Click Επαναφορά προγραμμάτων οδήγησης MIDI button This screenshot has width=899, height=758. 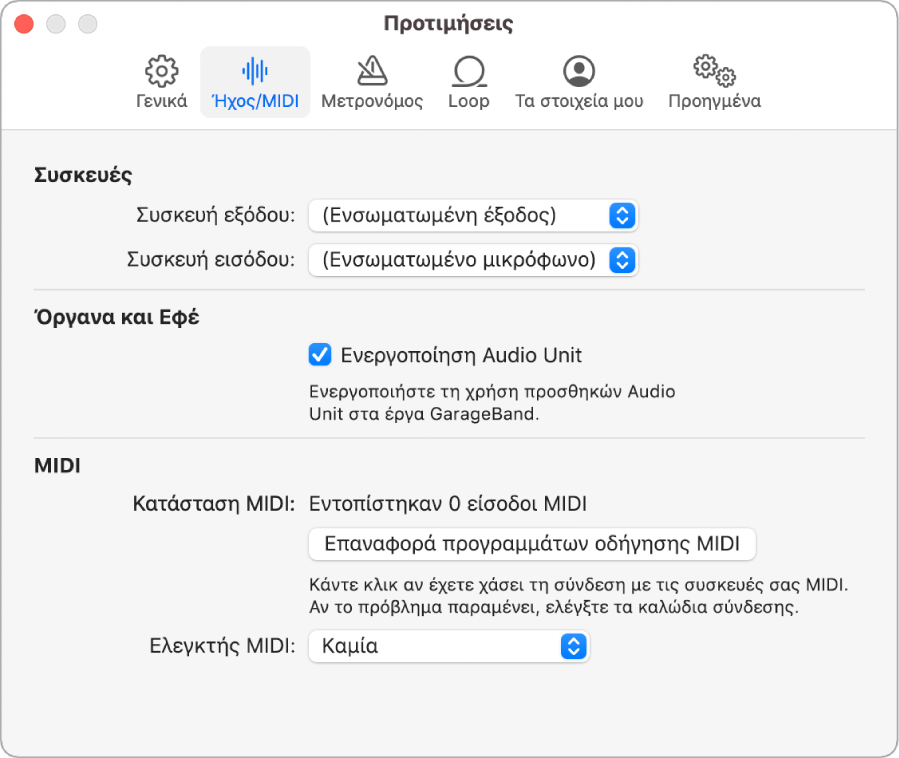[x=532, y=545]
